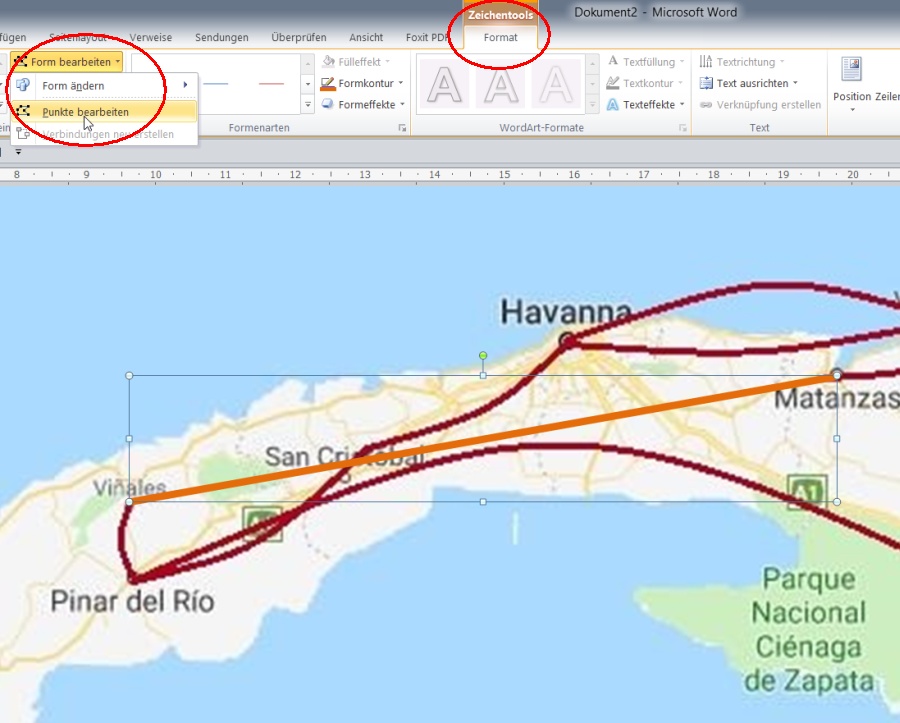
Task: Click the Formeffekte icon
Action: click(x=328, y=104)
